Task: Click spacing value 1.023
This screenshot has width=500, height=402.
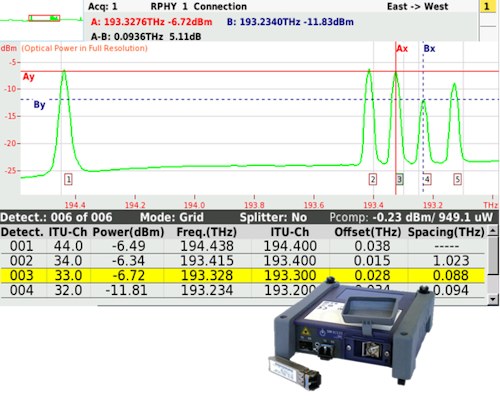Action: 451,261
